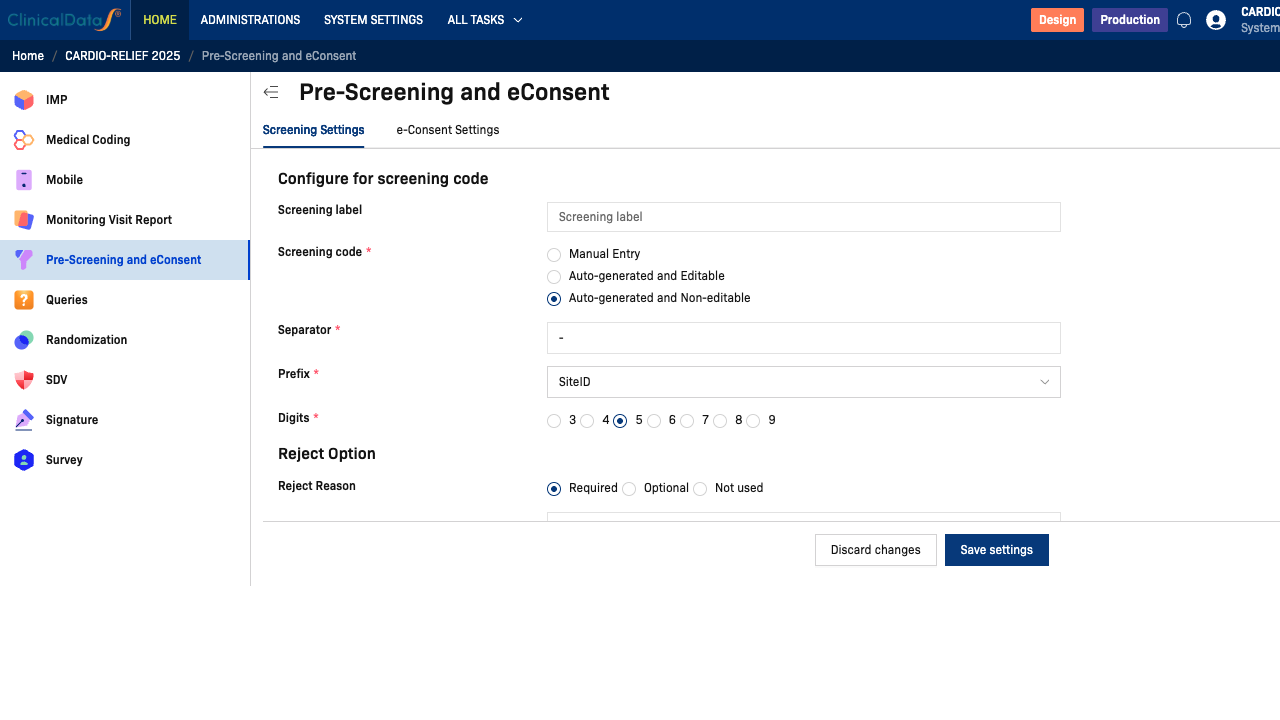Image resolution: width=1280 pixels, height=720 pixels.
Task: Open the Signature module
Action: tap(72, 419)
